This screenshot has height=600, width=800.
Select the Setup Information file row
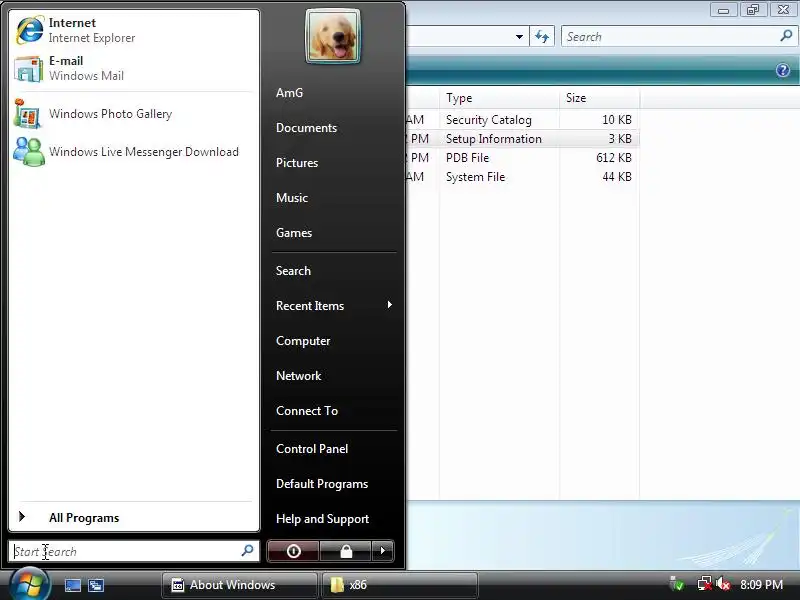click(522, 139)
